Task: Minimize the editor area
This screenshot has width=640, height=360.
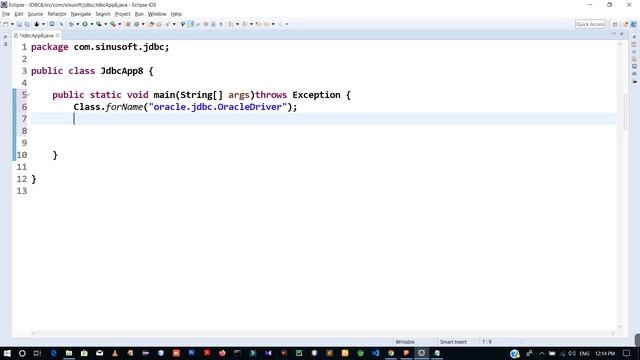Action: point(614,34)
